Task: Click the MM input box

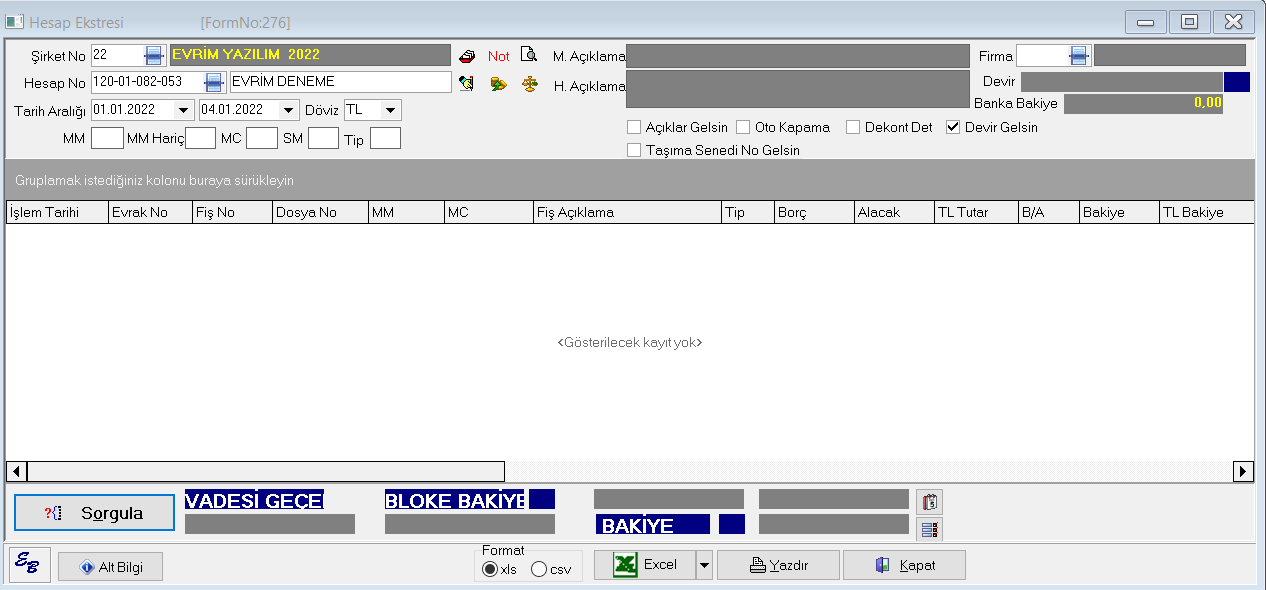Action: click(107, 139)
